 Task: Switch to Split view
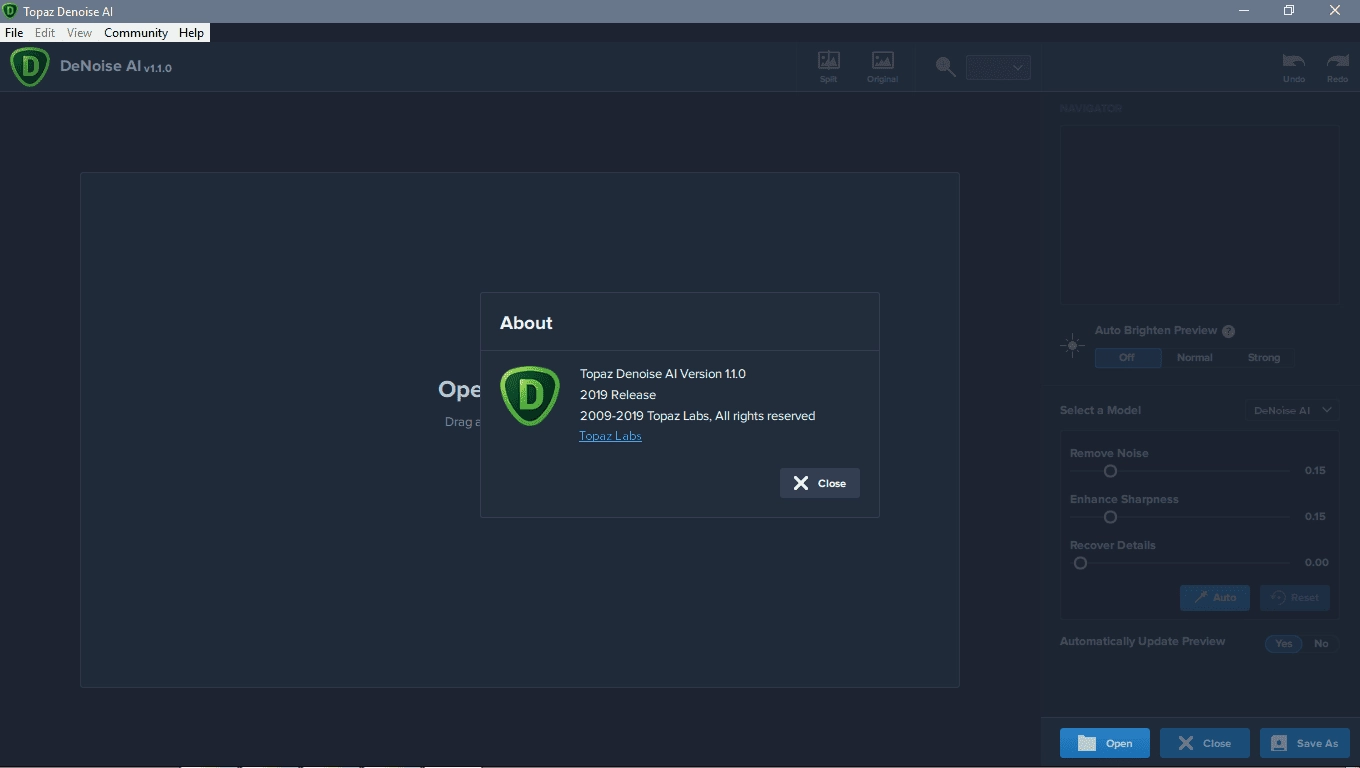(829, 67)
